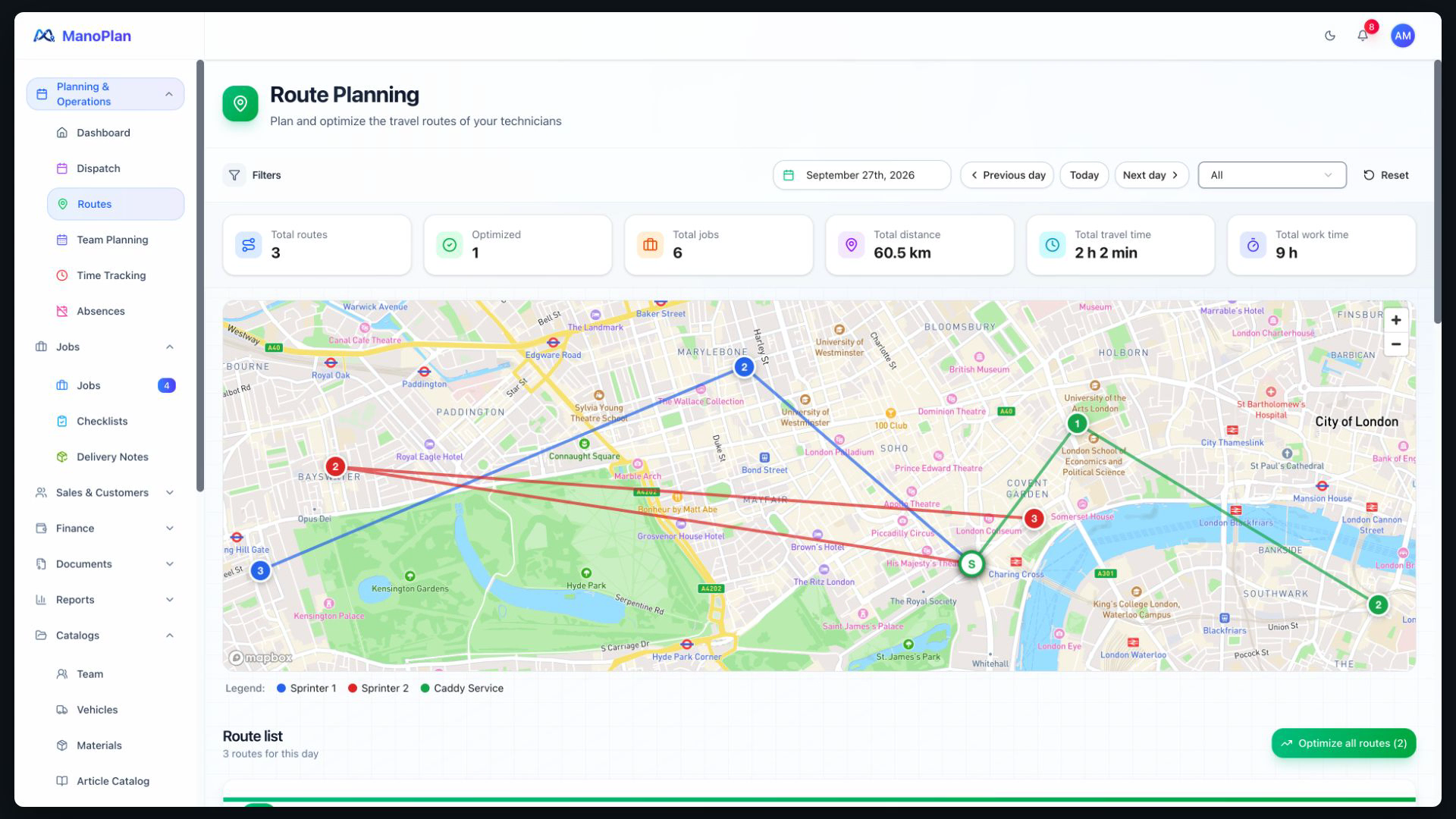Select red stop 3 near Somerset House
This screenshot has width=1456, height=819.
tap(1034, 519)
